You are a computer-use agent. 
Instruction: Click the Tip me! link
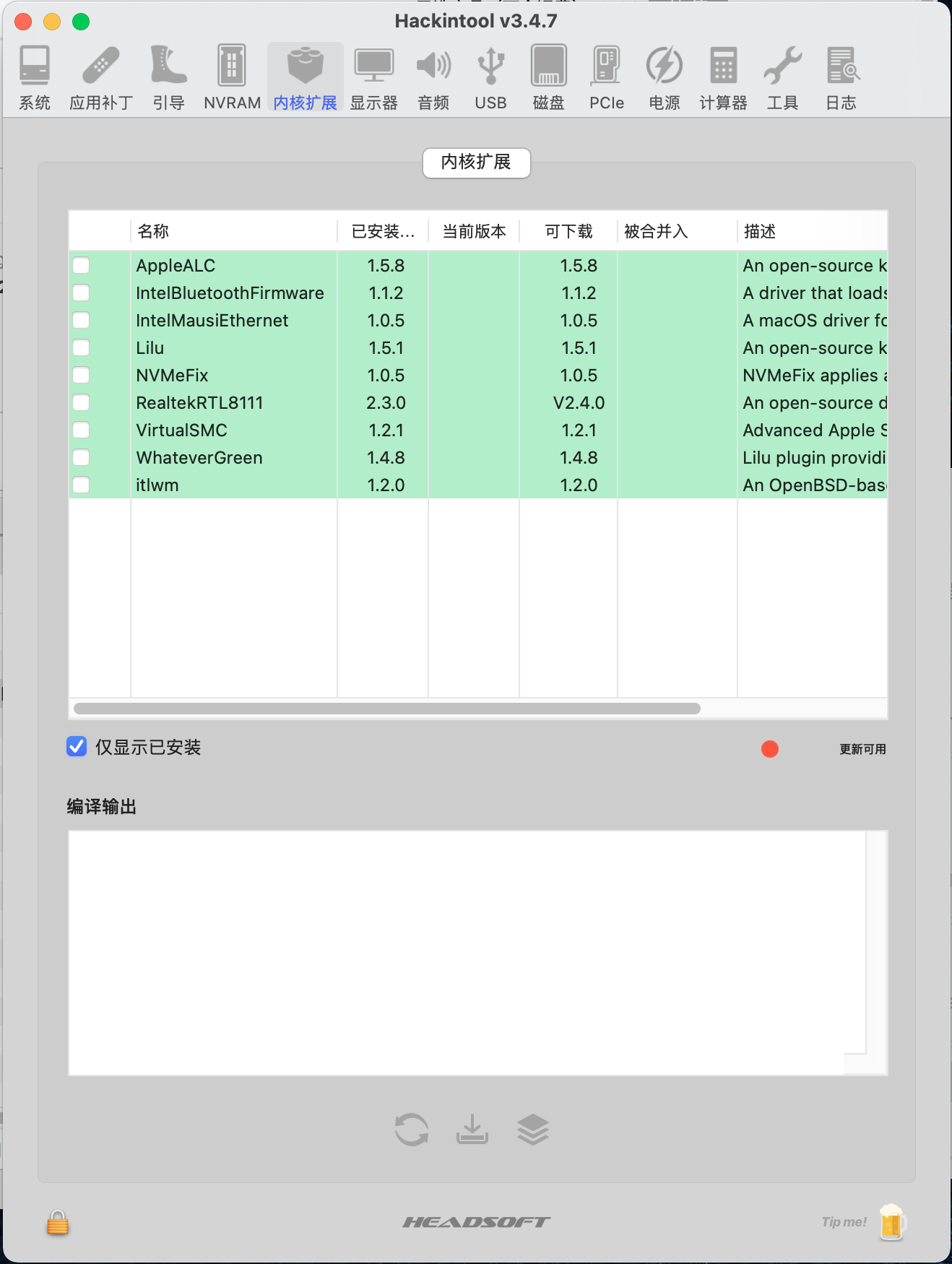pyautogui.click(x=844, y=1222)
